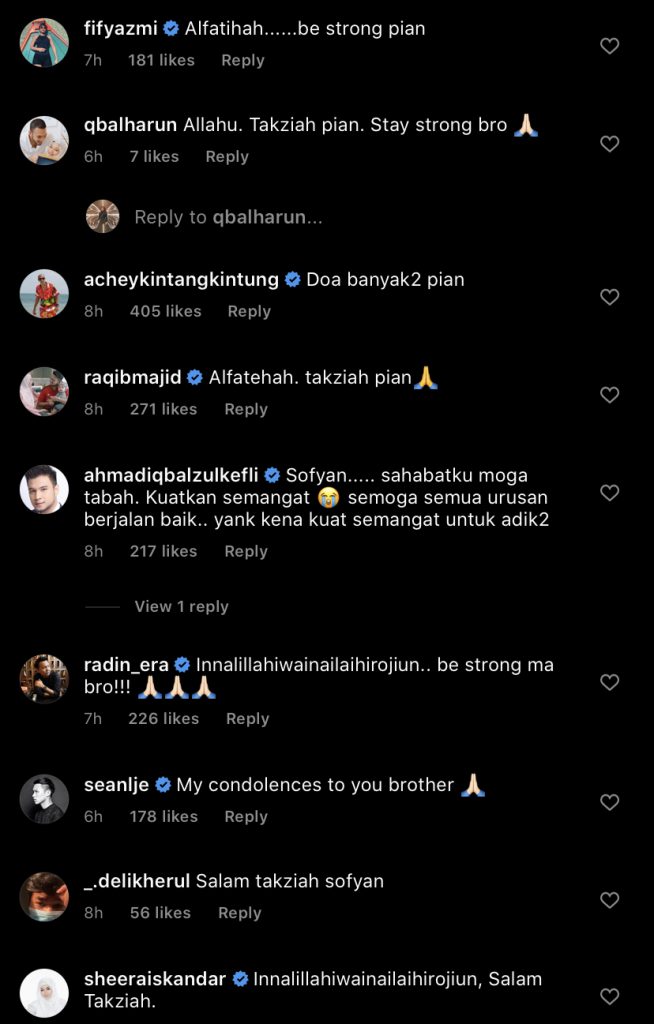Screen dimensions: 654x1024
Task: Open the seanlje username profile
Action: coord(117,785)
